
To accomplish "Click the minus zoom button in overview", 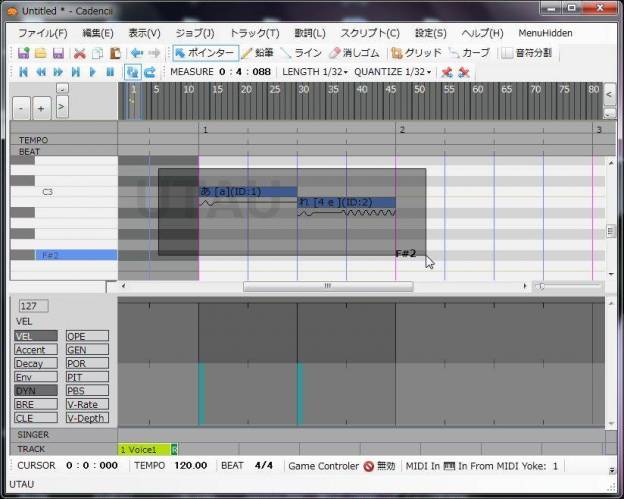I will point(21,108).
